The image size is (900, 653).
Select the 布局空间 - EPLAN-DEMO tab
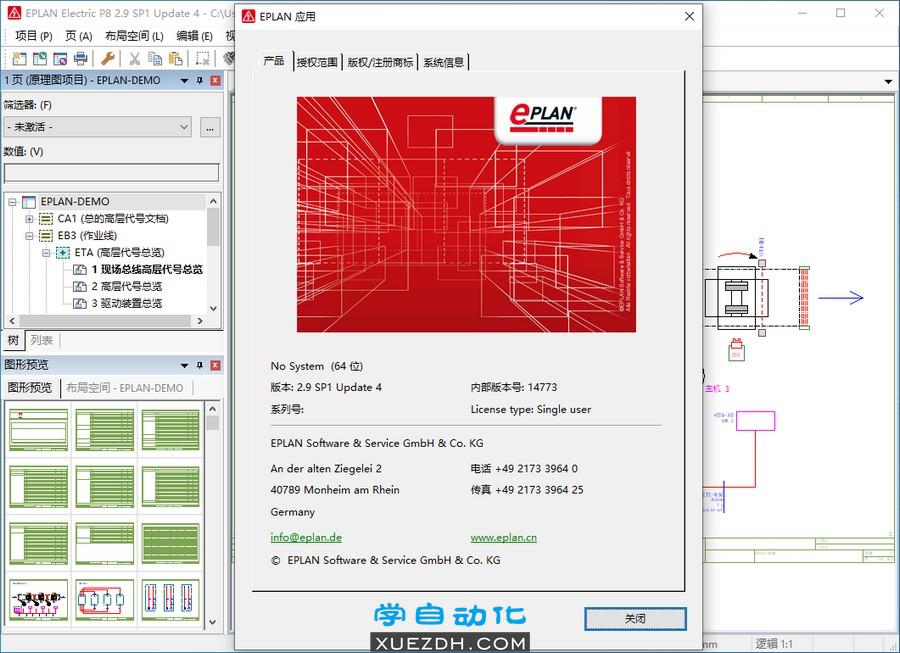pyautogui.click(x=125, y=388)
